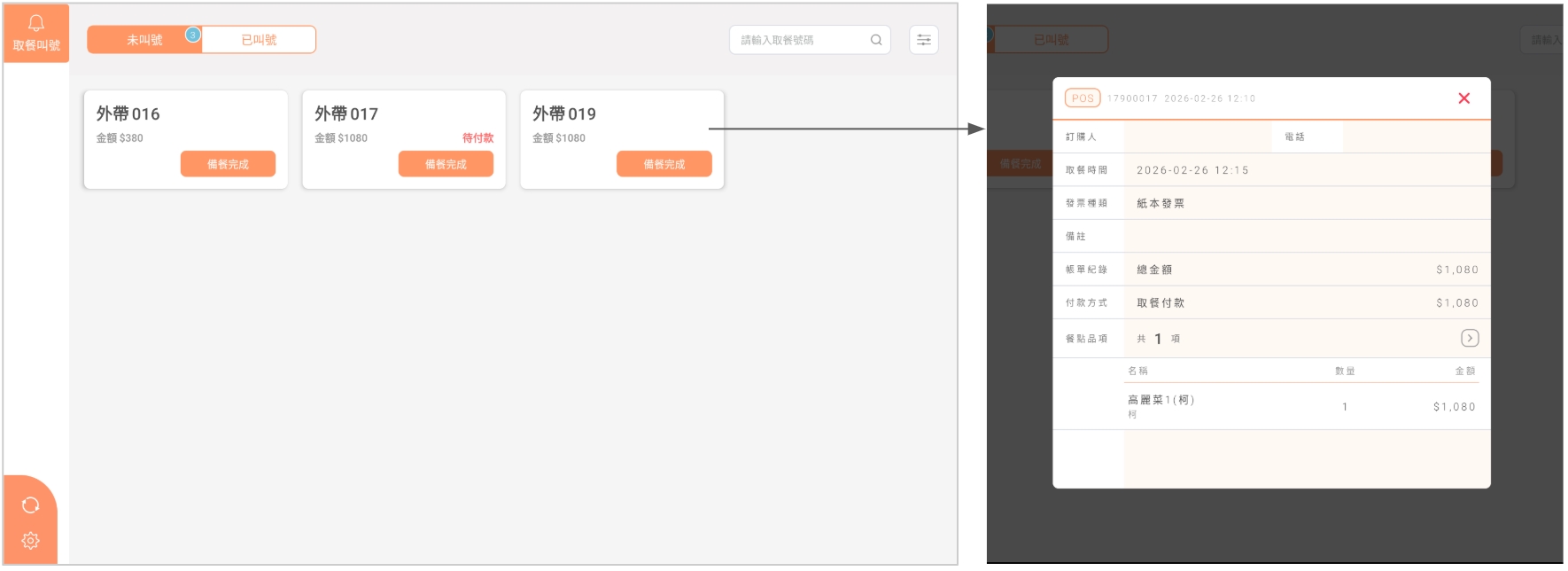Click the refresh icon in sidebar
Viewport: 1568px width, 571px height.
pyautogui.click(x=30, y=505)
